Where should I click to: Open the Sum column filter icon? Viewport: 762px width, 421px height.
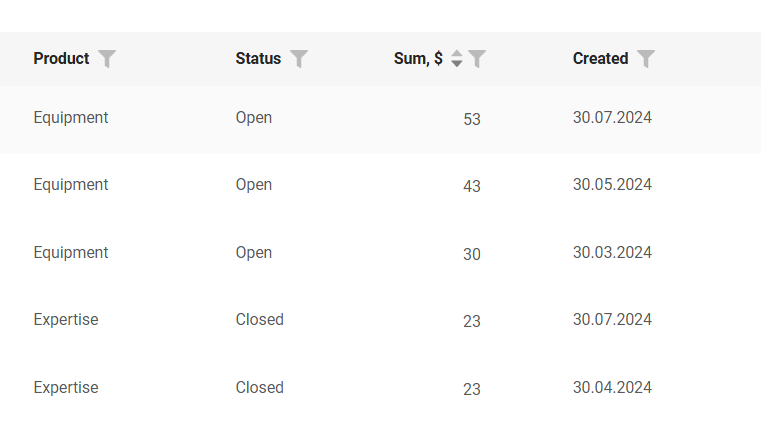coord(478,59)
